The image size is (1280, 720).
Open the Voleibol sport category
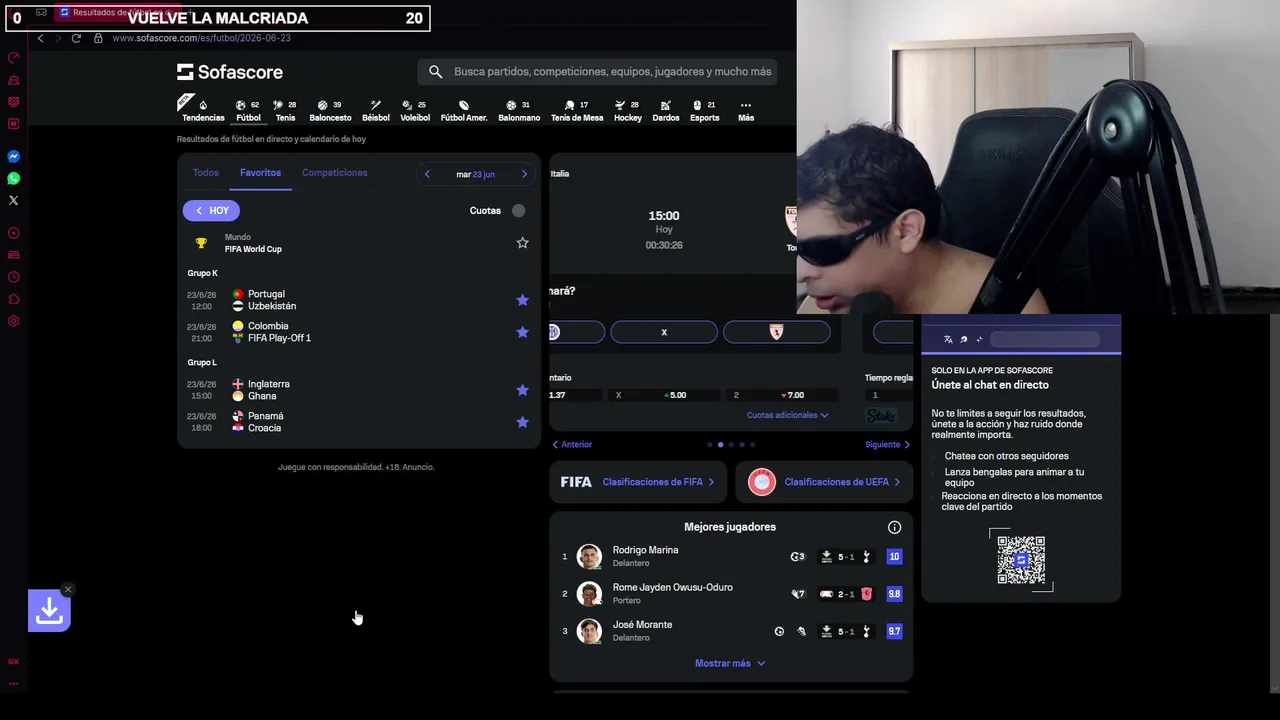point(415,110)
